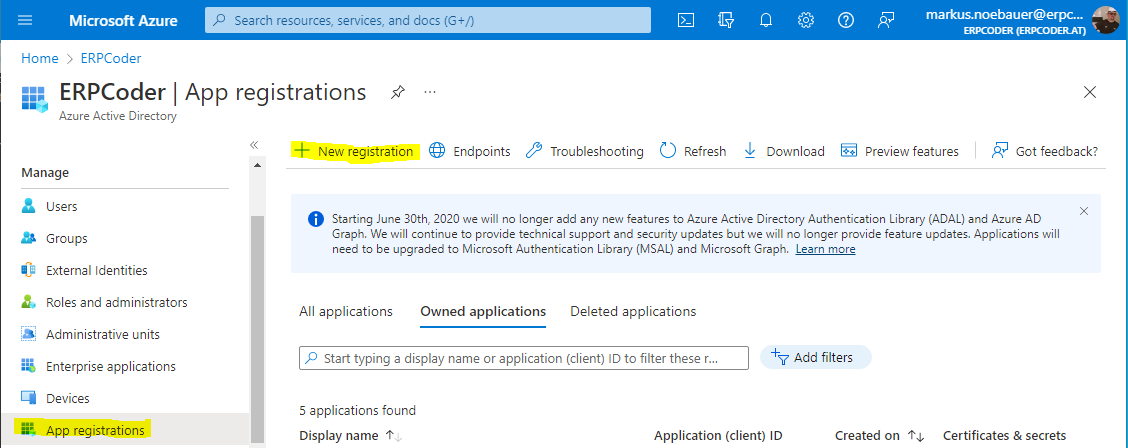The image size is (1128, 448).
Task: Dismiss the ADAL information banner
Action: coord(1084,211)
